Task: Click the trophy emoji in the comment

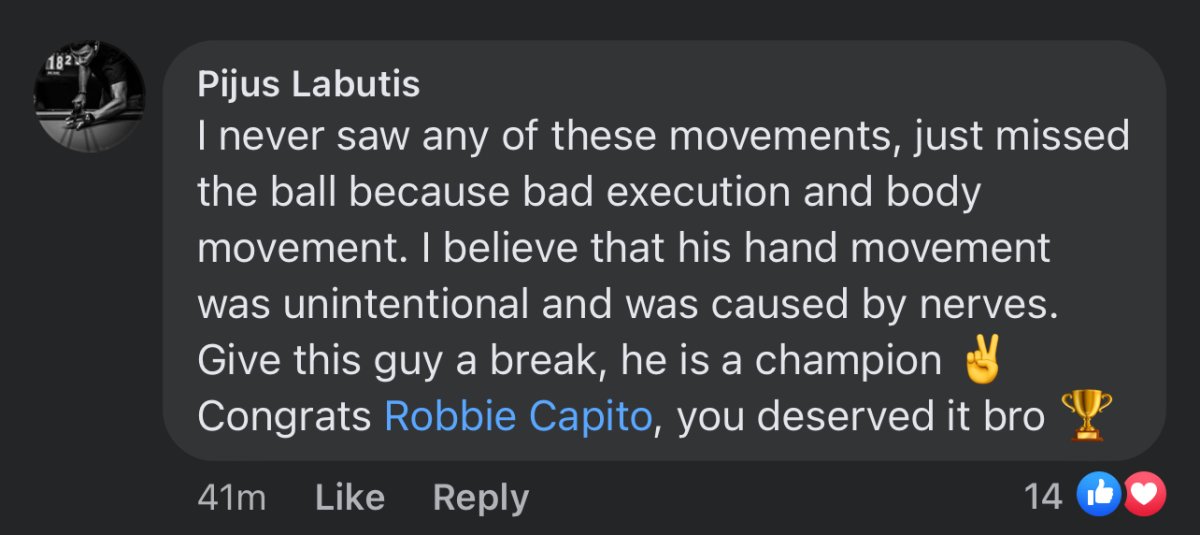Action: pyautogui.click(x=1086, y=415)
